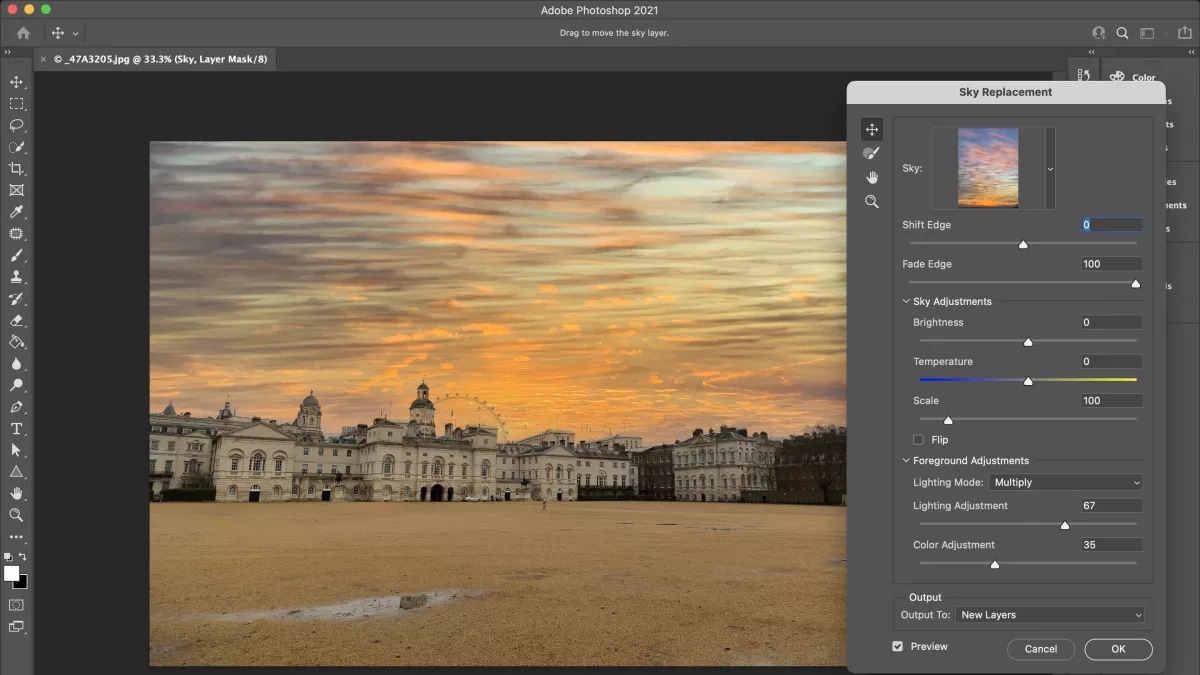Viewport: 1200px width, 675px height.
Task: Open the Output To dropdown
Action: click(x=1049, y=615)
